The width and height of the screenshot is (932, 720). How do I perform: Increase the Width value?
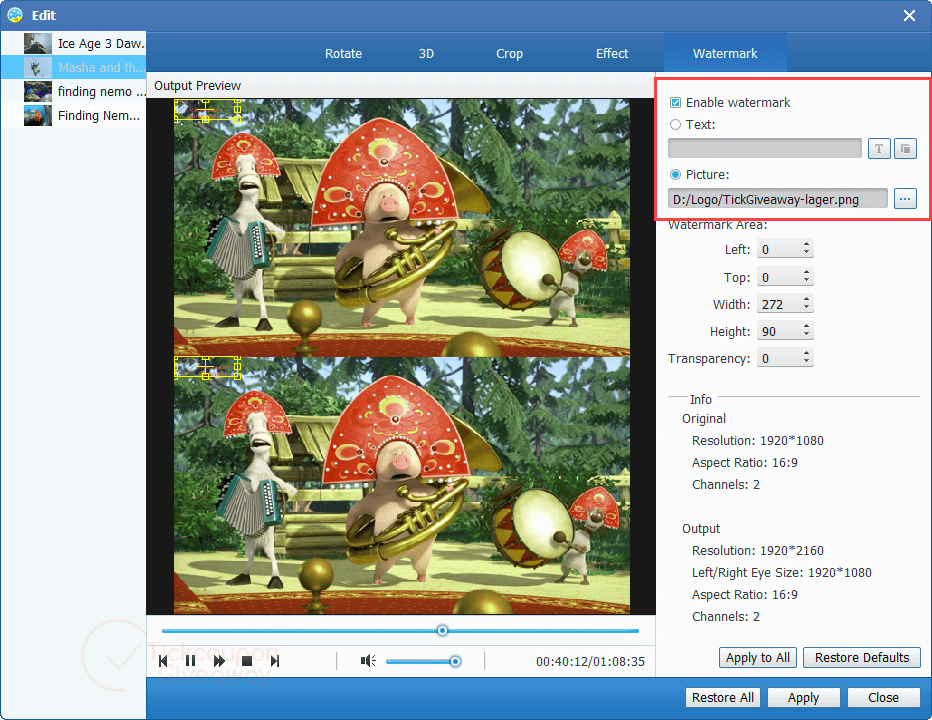[806, 299]
